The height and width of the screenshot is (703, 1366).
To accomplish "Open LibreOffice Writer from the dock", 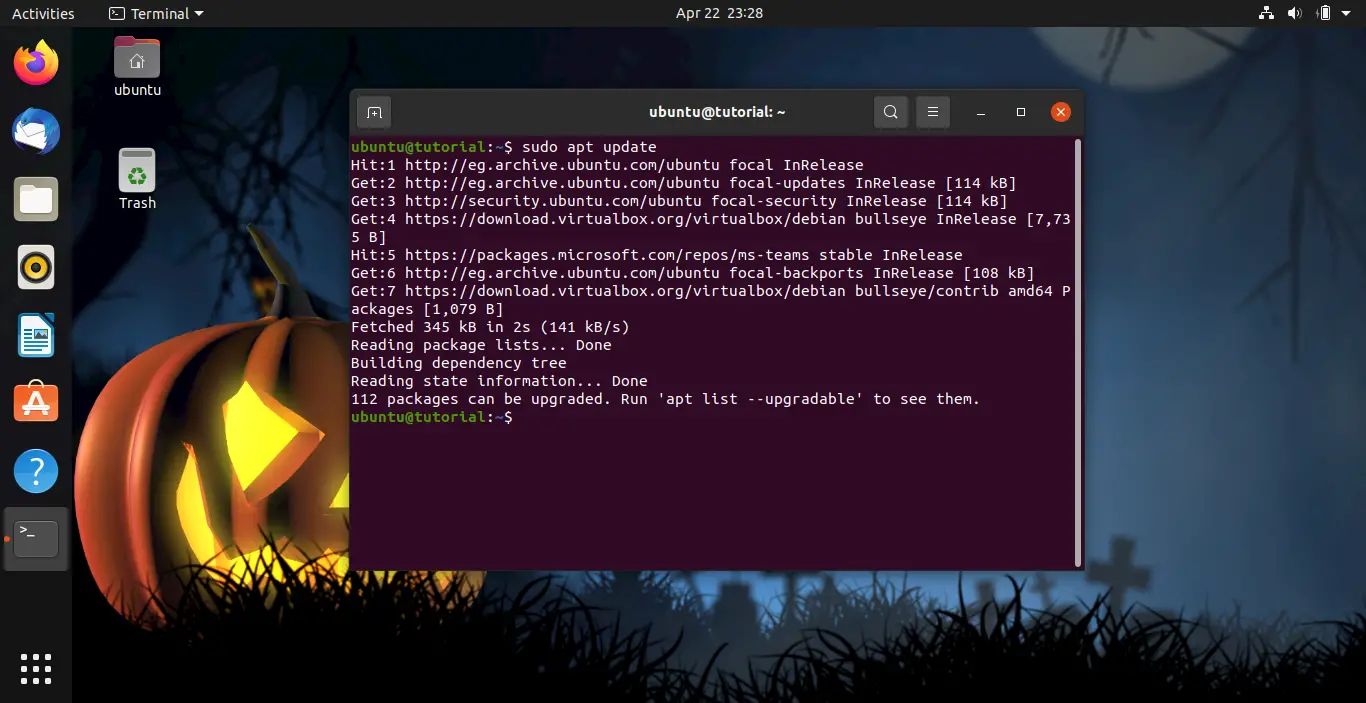I will (x=36, y=335).
